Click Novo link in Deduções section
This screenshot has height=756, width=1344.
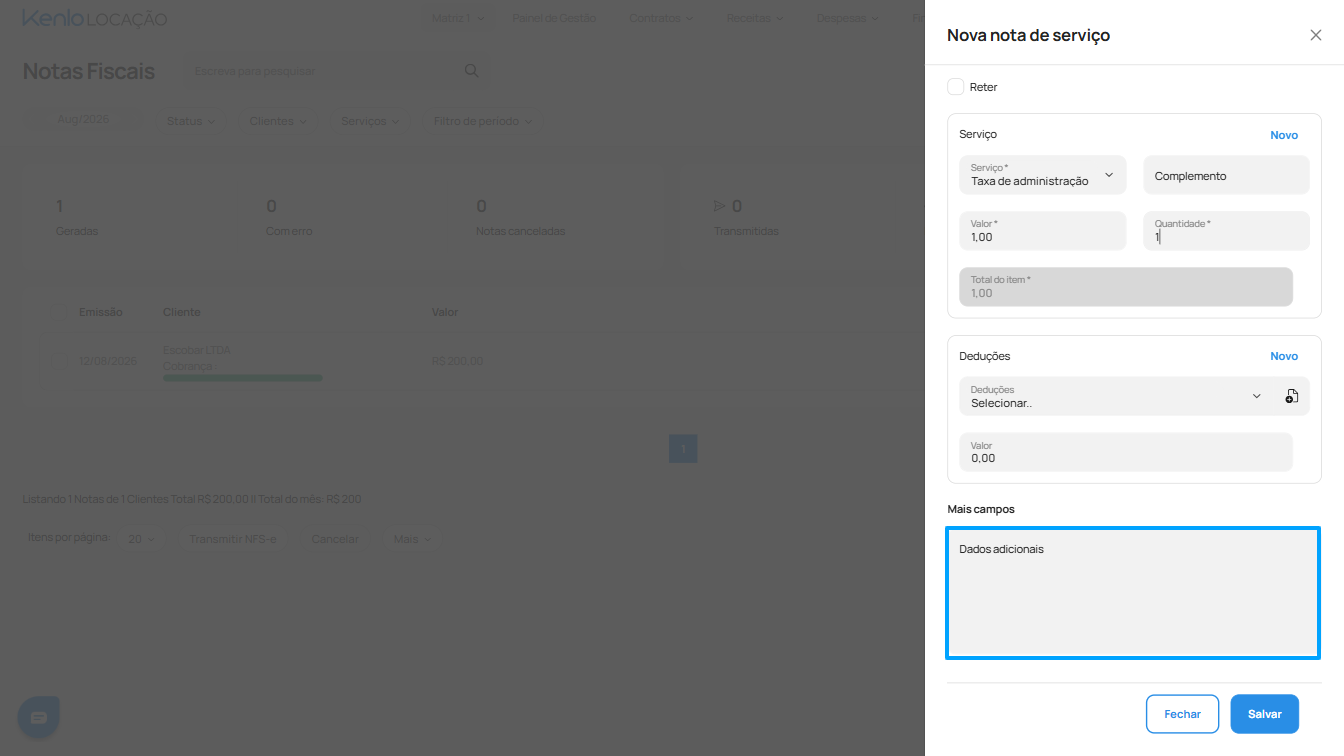click(1284, 356)
